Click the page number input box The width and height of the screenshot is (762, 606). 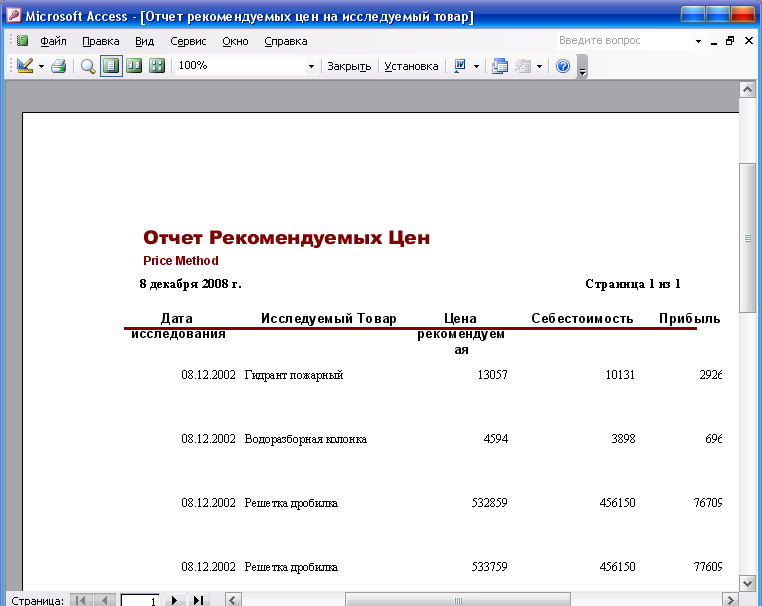(140, 601)
